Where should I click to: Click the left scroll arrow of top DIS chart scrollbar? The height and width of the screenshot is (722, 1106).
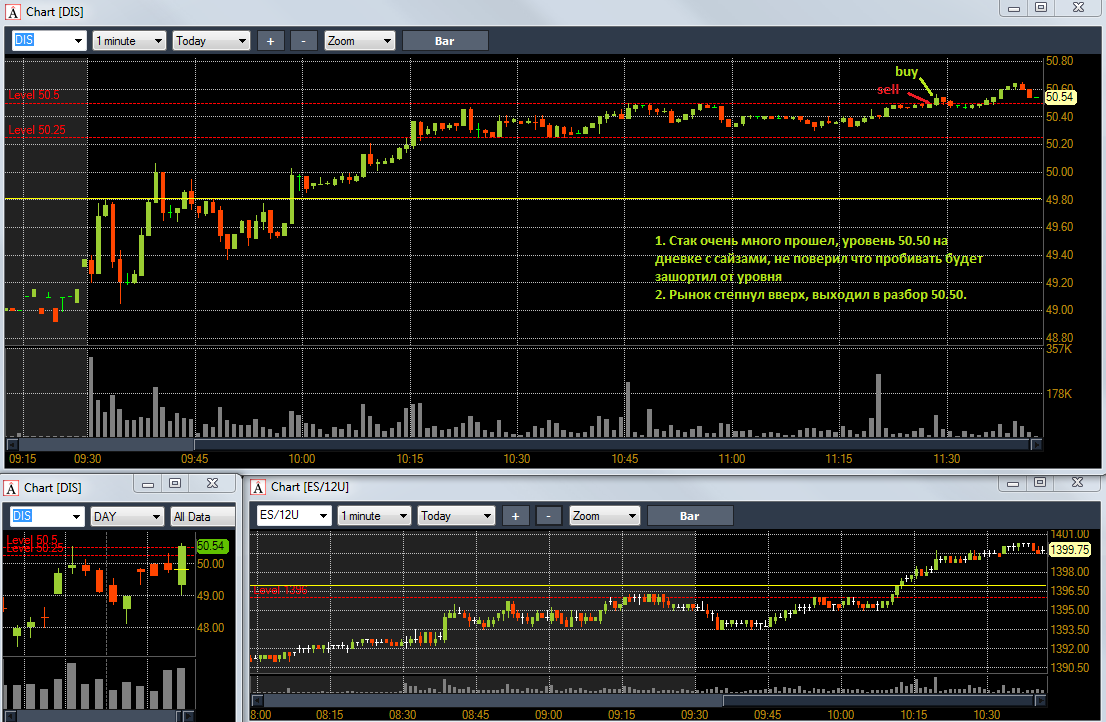tap(12, 444)
